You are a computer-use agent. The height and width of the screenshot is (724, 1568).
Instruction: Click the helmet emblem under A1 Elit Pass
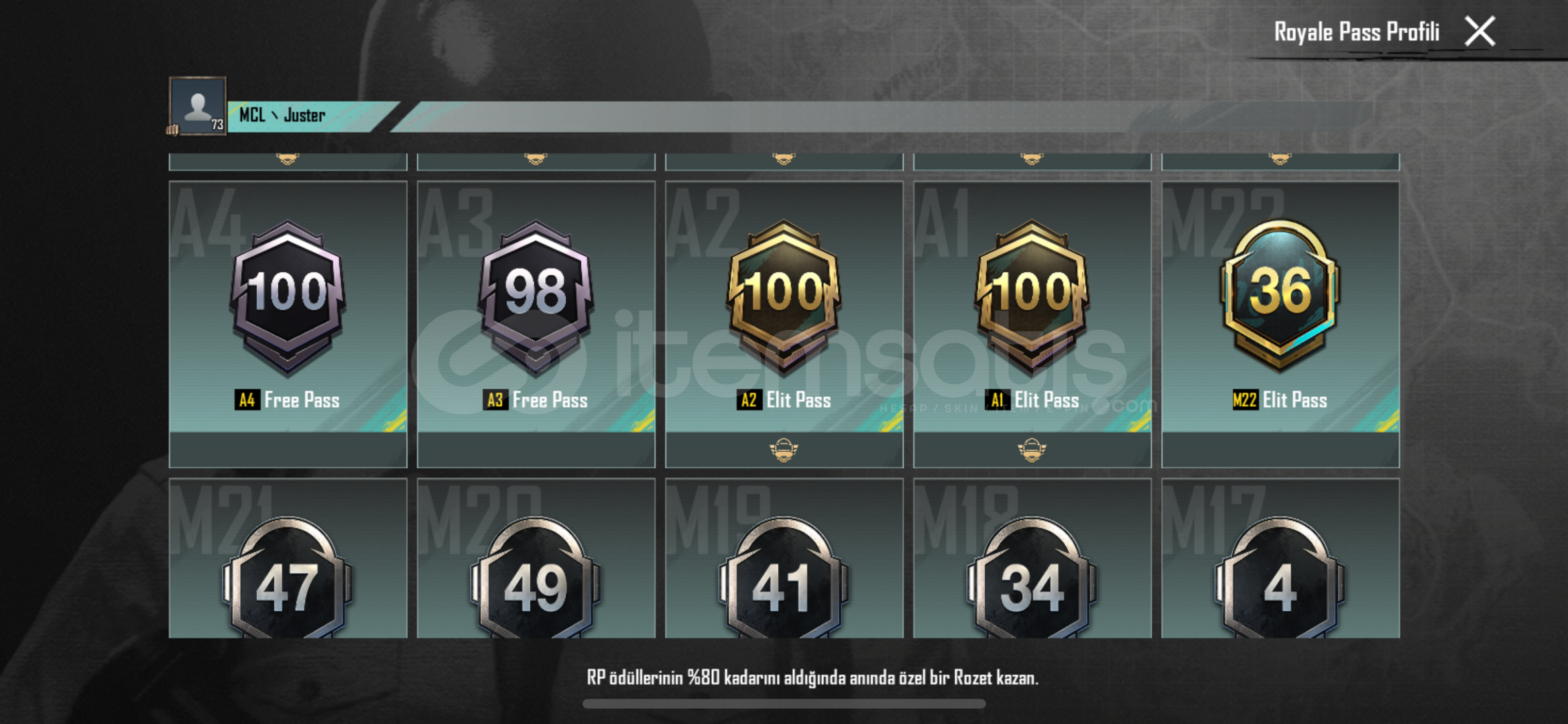pos(1032,450)
